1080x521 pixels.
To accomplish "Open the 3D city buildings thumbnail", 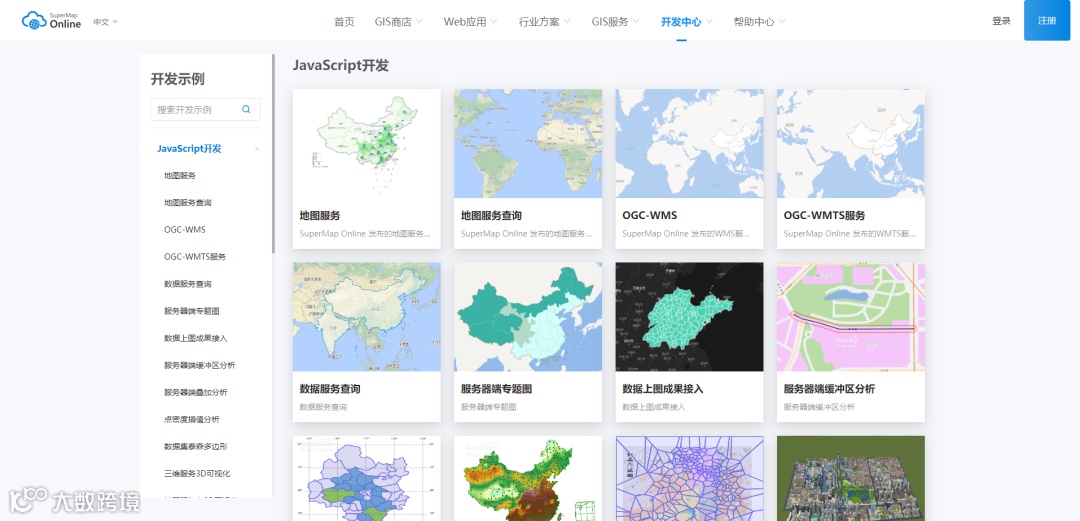I will coord(851,478).
